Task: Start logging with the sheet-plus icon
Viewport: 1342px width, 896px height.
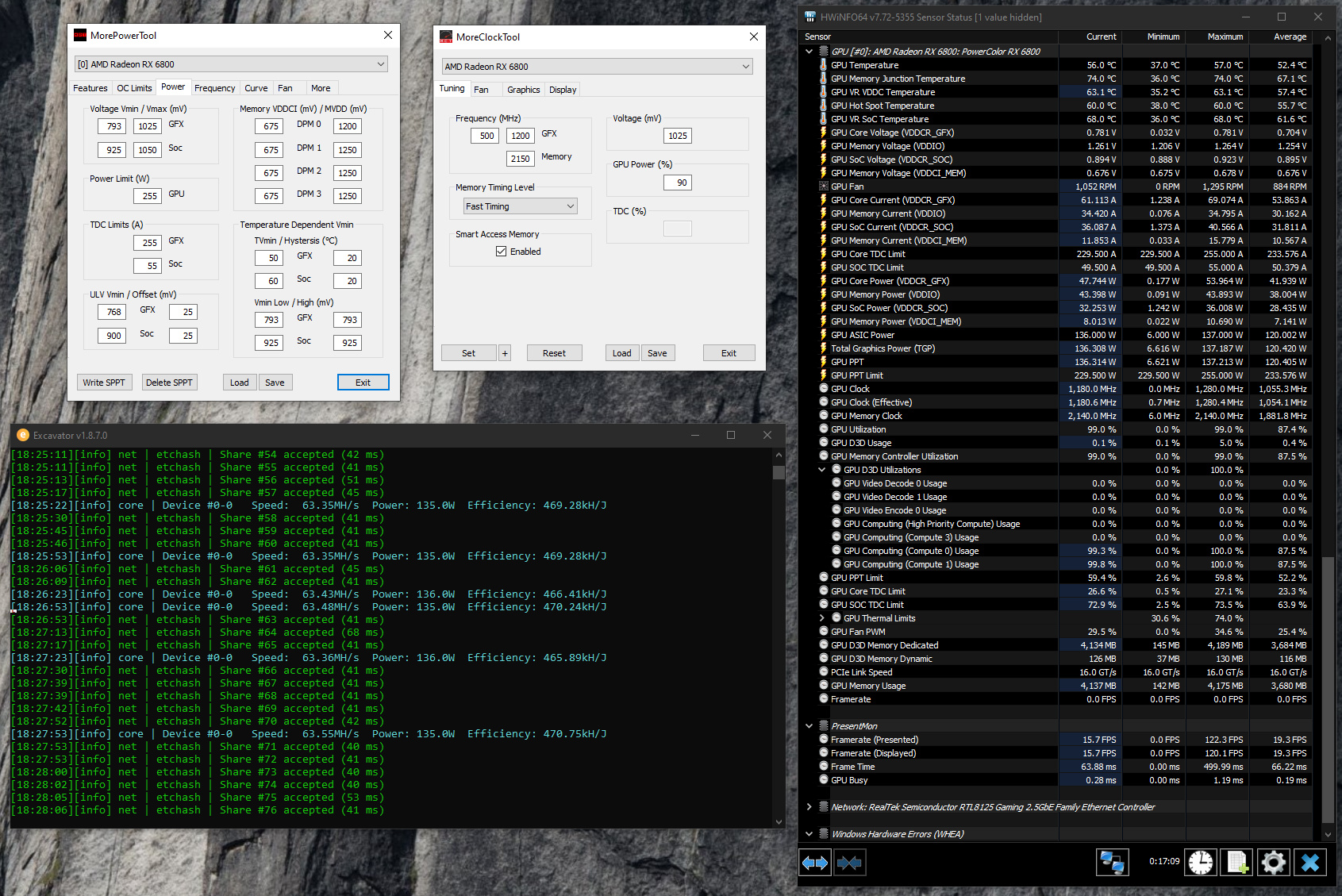Action: coord(1237,863)
